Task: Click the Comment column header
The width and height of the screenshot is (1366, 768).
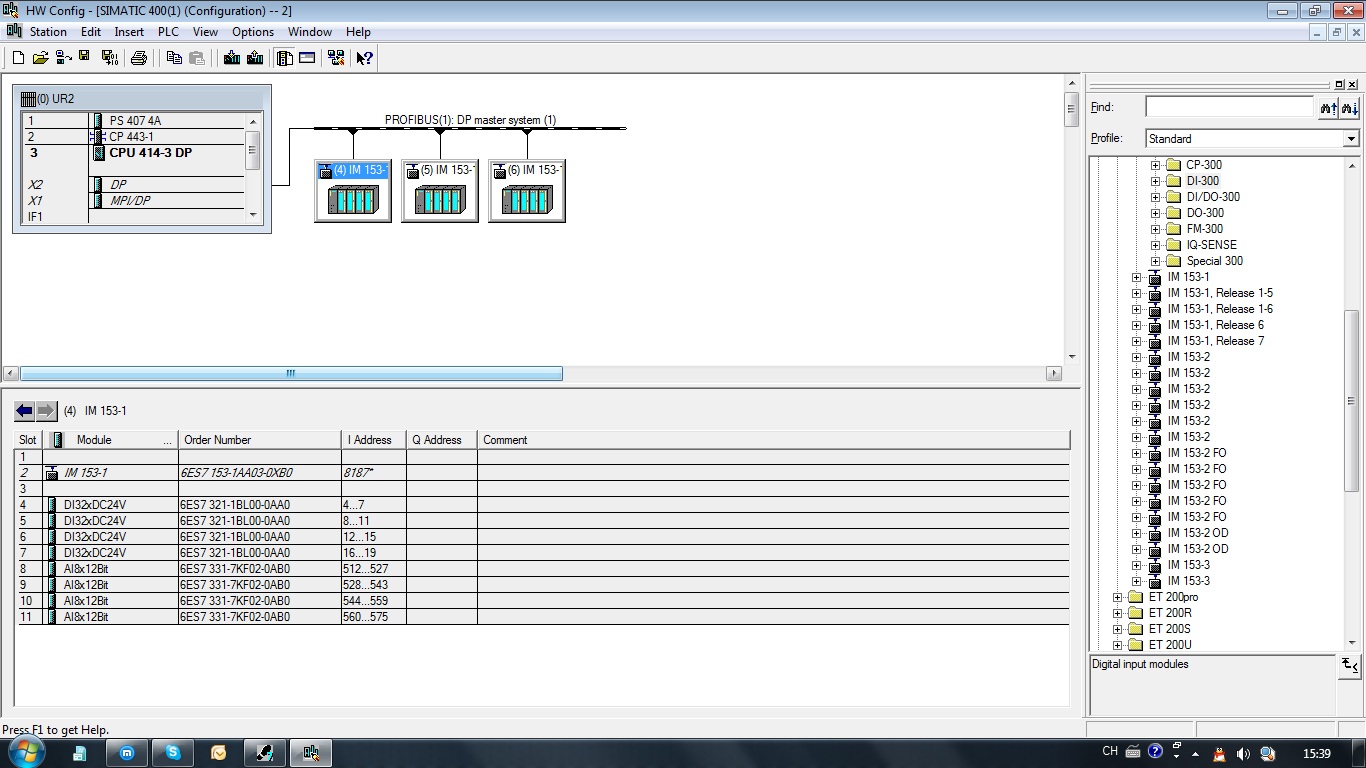Action: pos(773,440)
